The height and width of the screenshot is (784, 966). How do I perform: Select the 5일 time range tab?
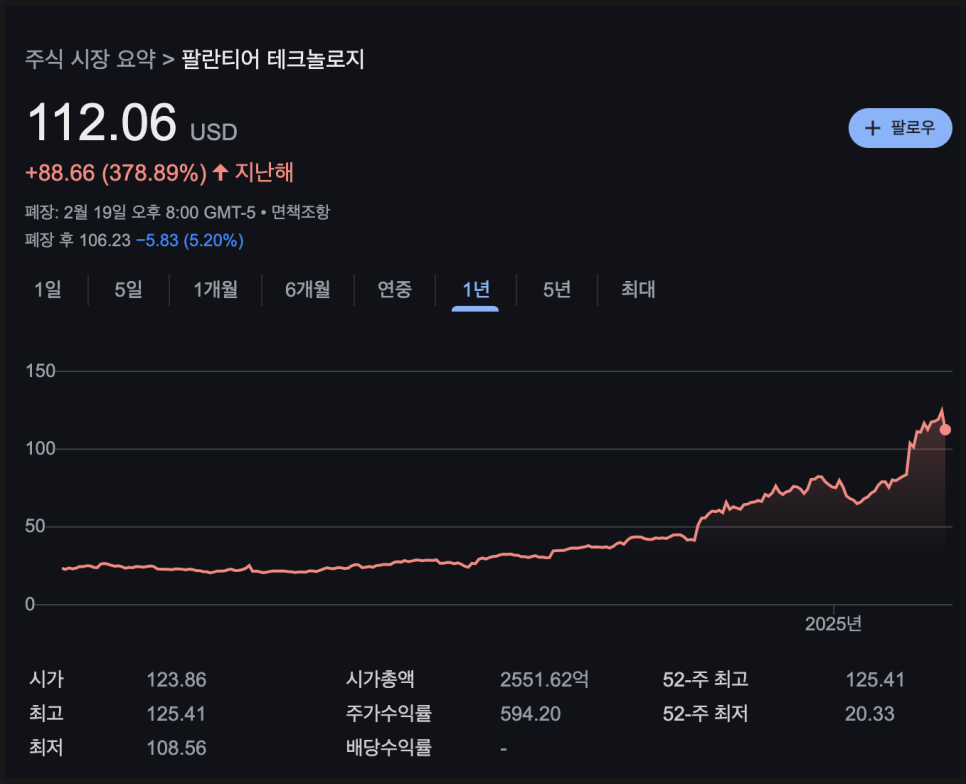click(x=128, y=289)
